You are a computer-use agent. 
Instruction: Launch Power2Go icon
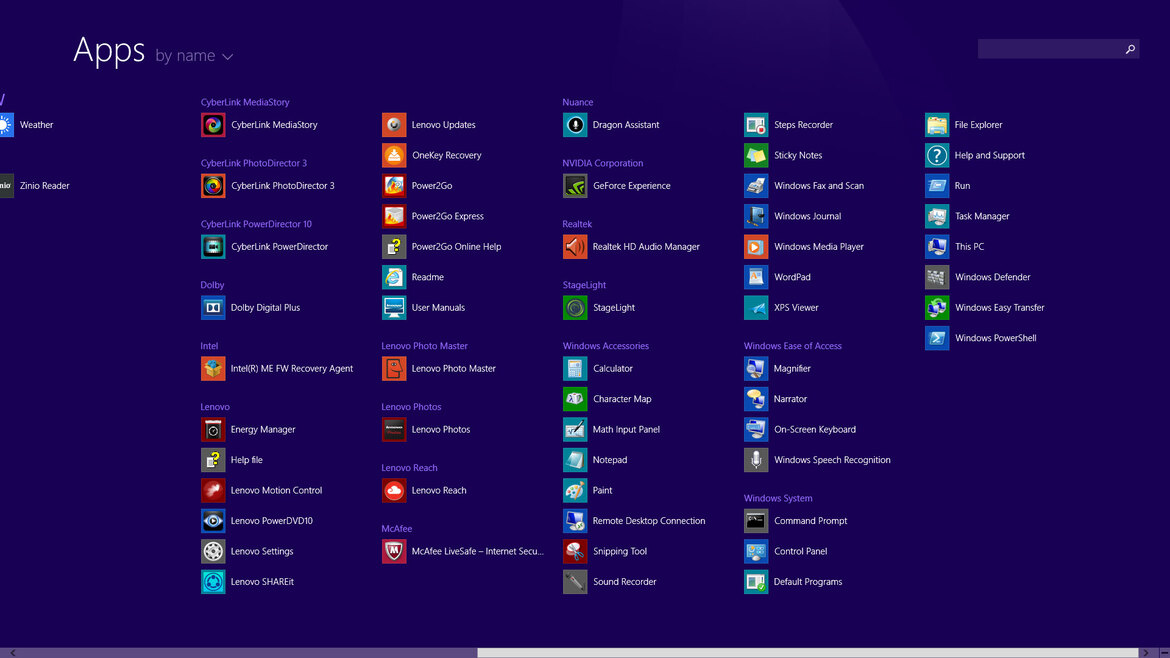(394, 186)
